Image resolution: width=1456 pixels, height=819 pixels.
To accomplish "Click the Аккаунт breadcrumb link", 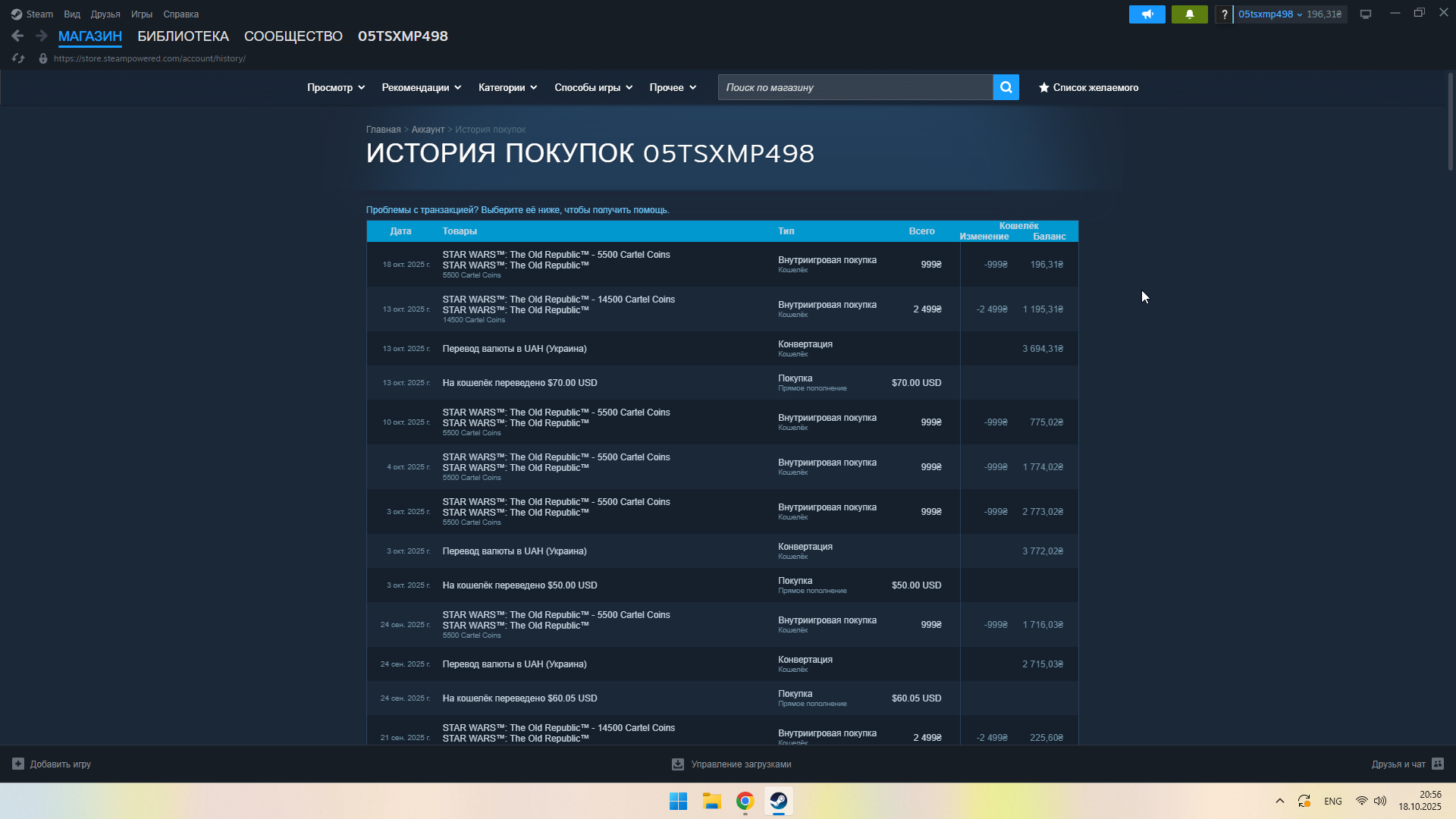I will (x=428, y=130).
